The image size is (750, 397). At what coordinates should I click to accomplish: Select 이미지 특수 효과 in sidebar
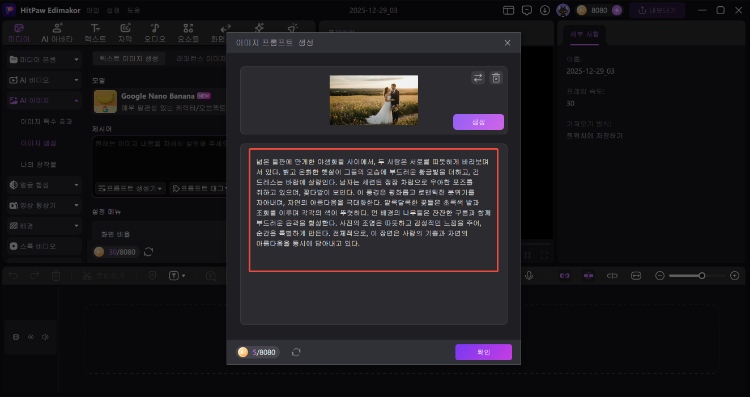coord(46,121)
